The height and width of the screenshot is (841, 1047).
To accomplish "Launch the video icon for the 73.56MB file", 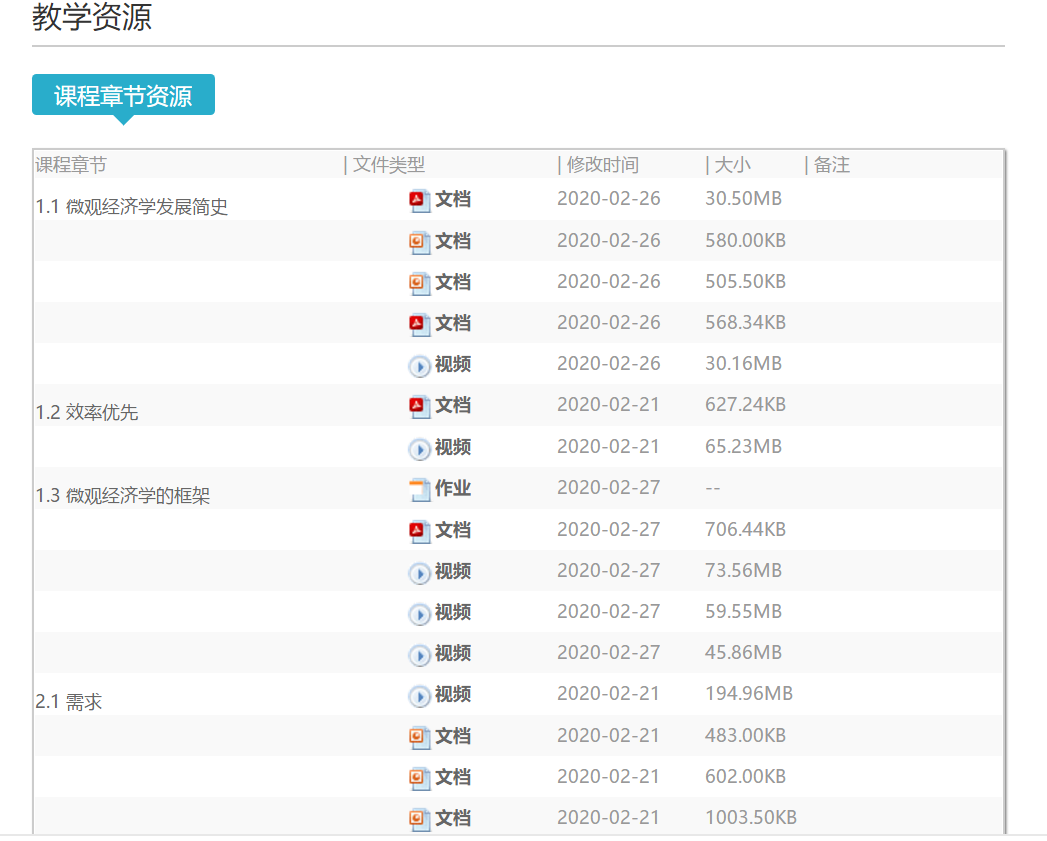I will [x=419, y=572].
